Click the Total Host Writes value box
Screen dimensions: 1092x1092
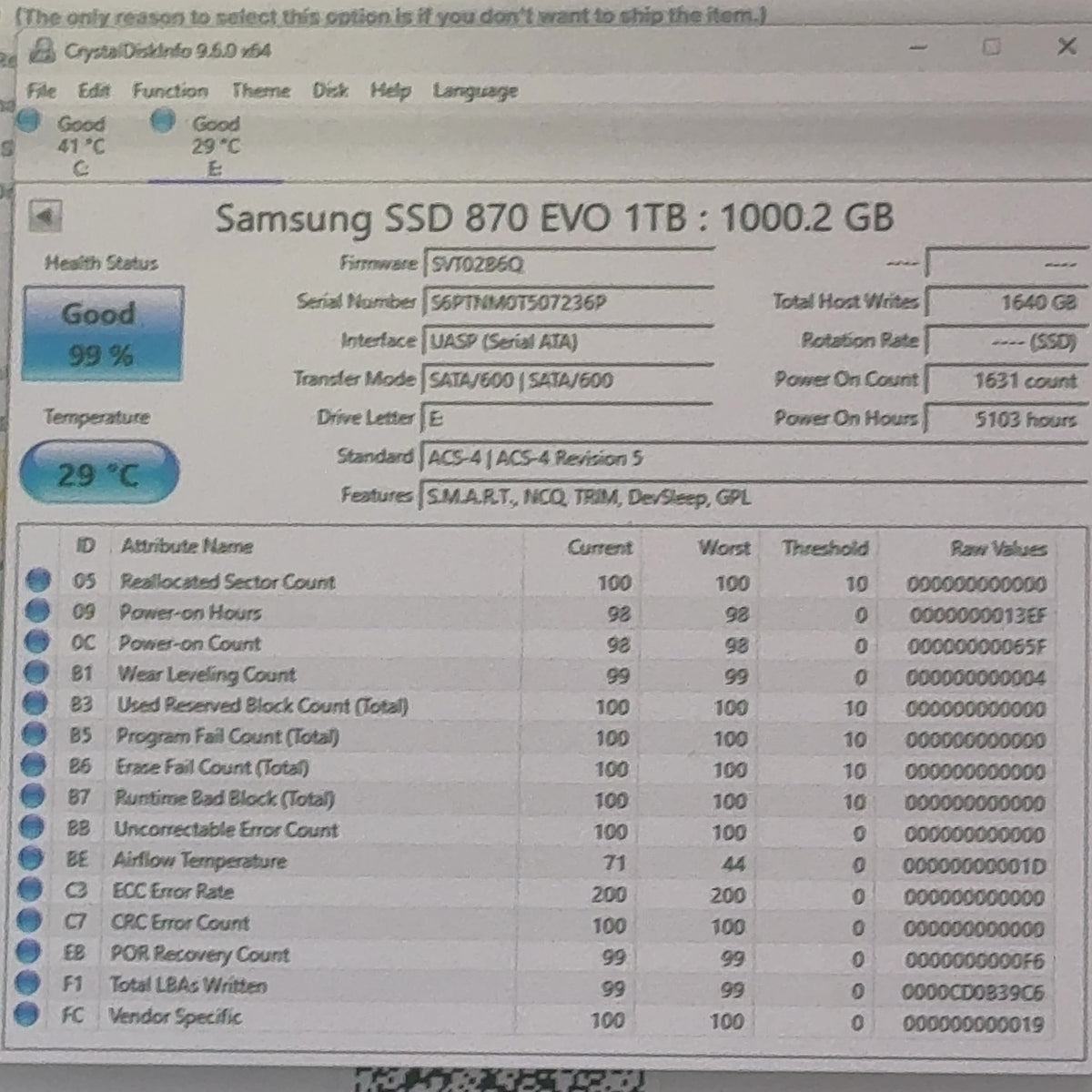tap(1005, 302)
